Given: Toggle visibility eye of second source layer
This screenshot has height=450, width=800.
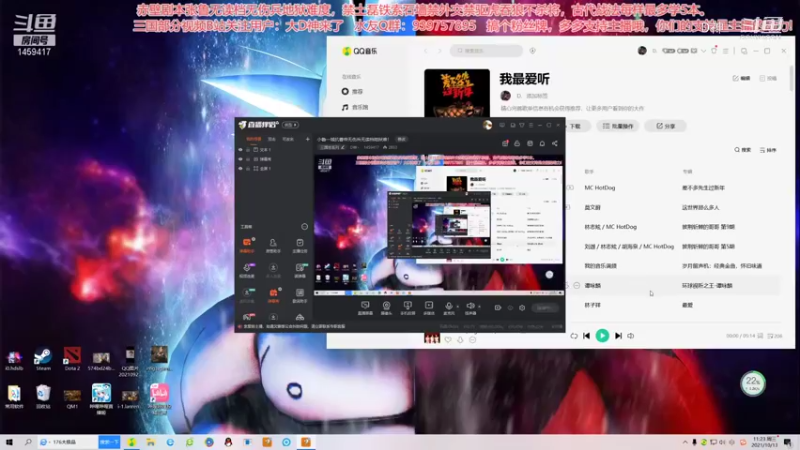Looking at the screenshot, I should click(240, 159).
